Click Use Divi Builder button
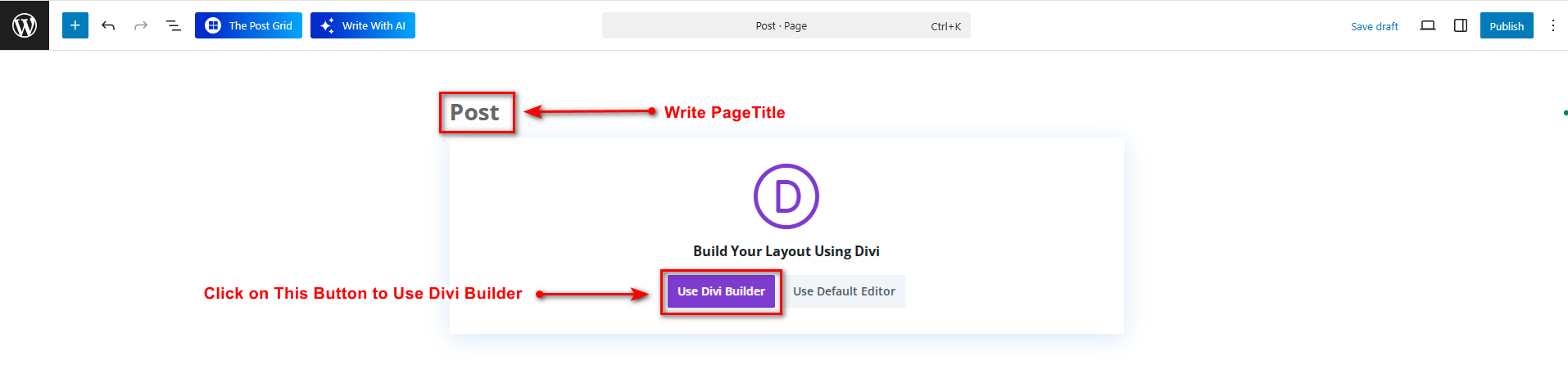1568x365 pixels. pos(721,291)
